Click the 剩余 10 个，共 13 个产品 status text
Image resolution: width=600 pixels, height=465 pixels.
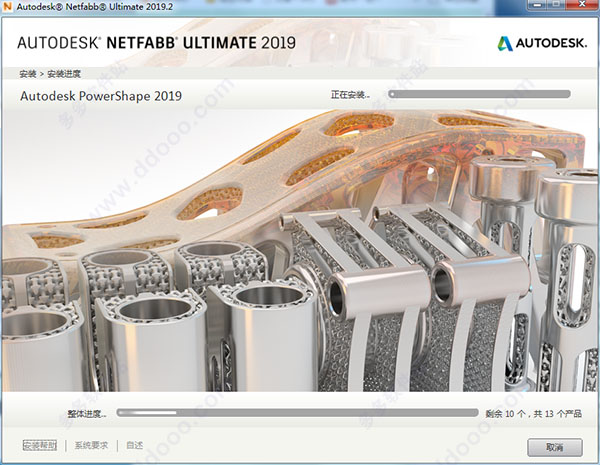[534, 413]
